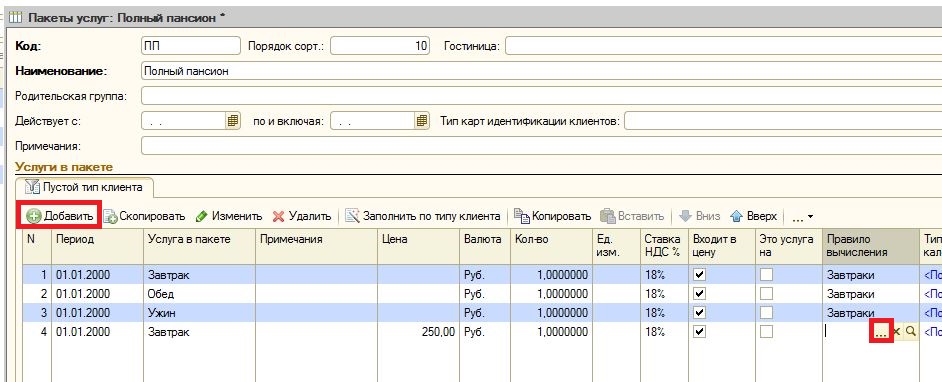Click the 250,00 price cell

click(418, 332)
